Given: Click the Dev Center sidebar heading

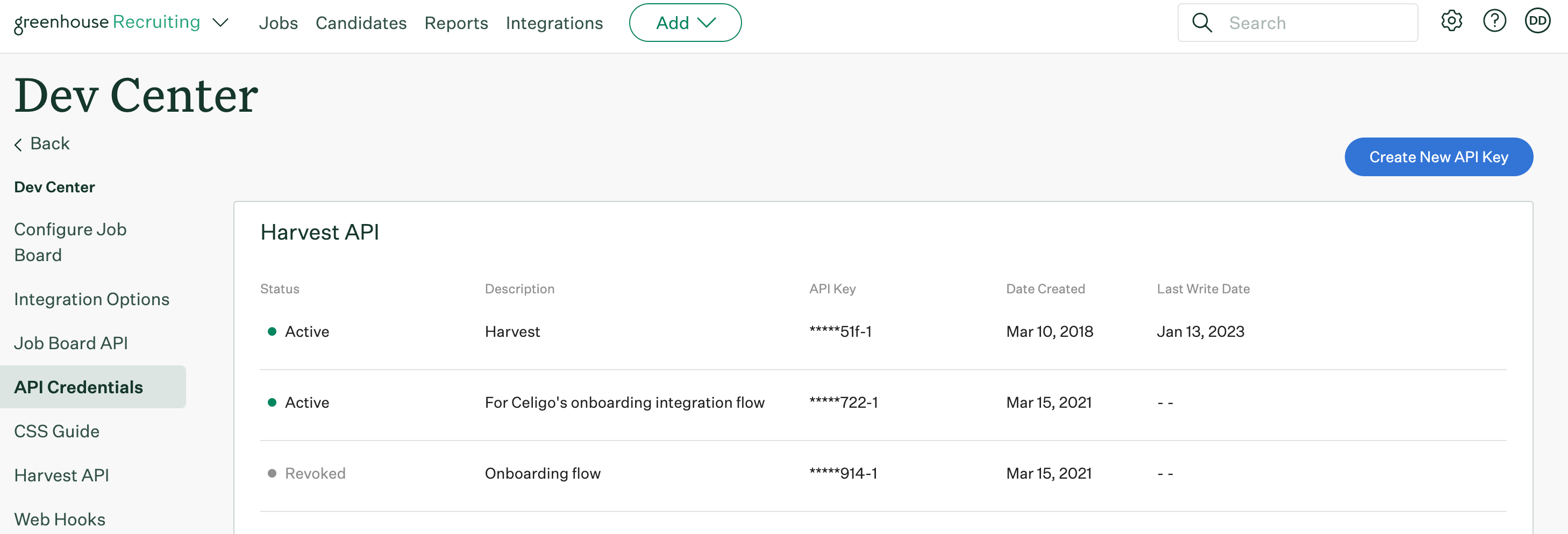Looking at the screenshot, I should (x=54, y=187).
